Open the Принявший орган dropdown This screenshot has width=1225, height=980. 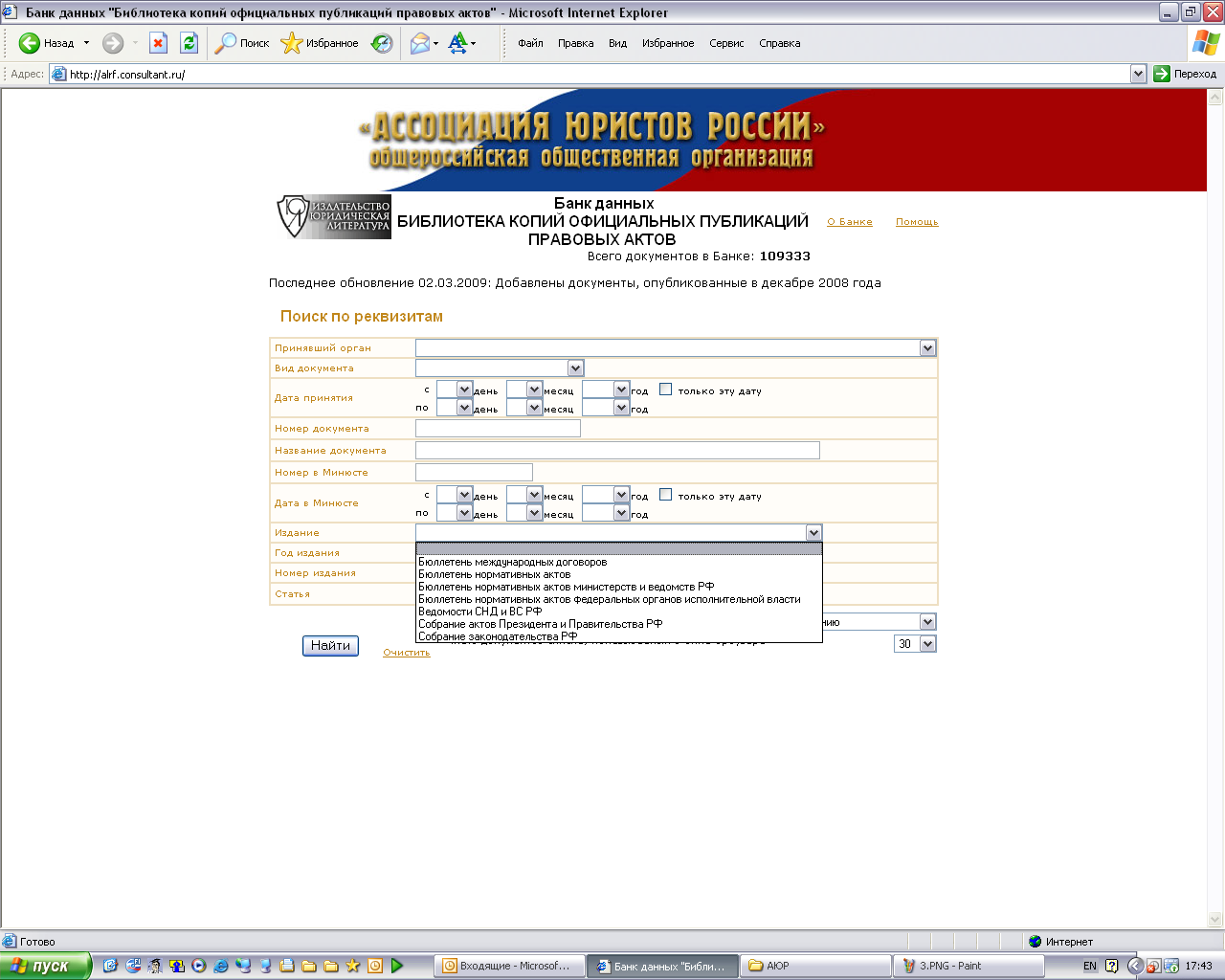[x=927, y=348]
